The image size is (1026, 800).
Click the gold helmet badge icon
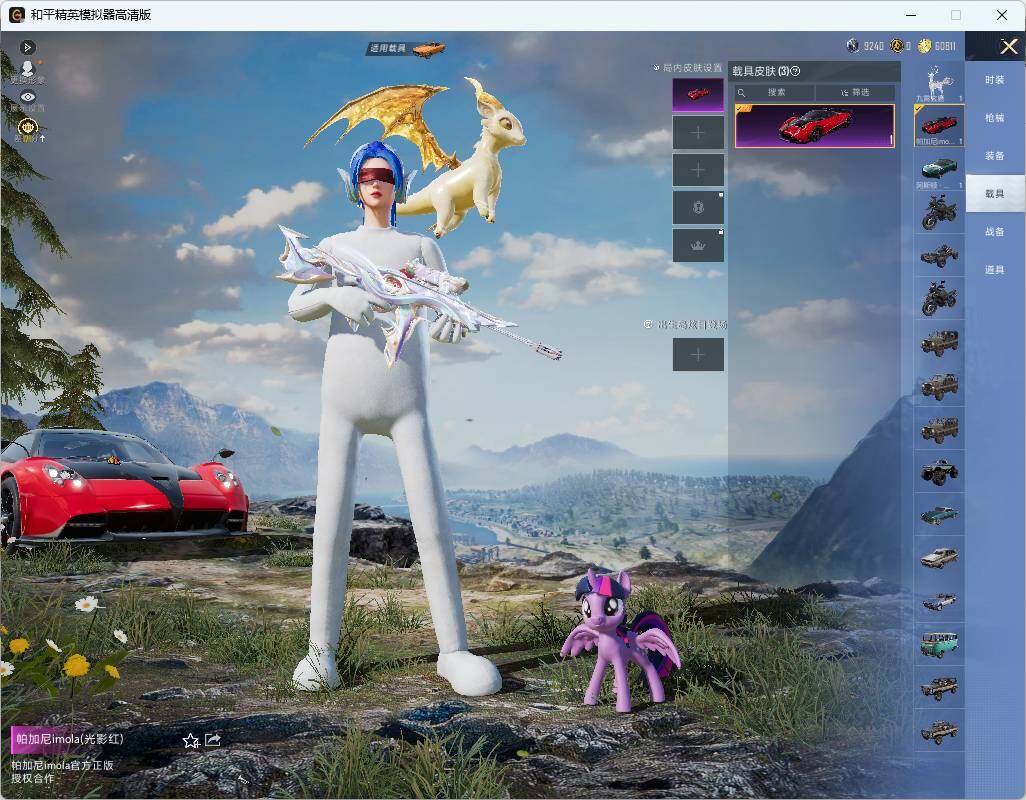(28, 128)
